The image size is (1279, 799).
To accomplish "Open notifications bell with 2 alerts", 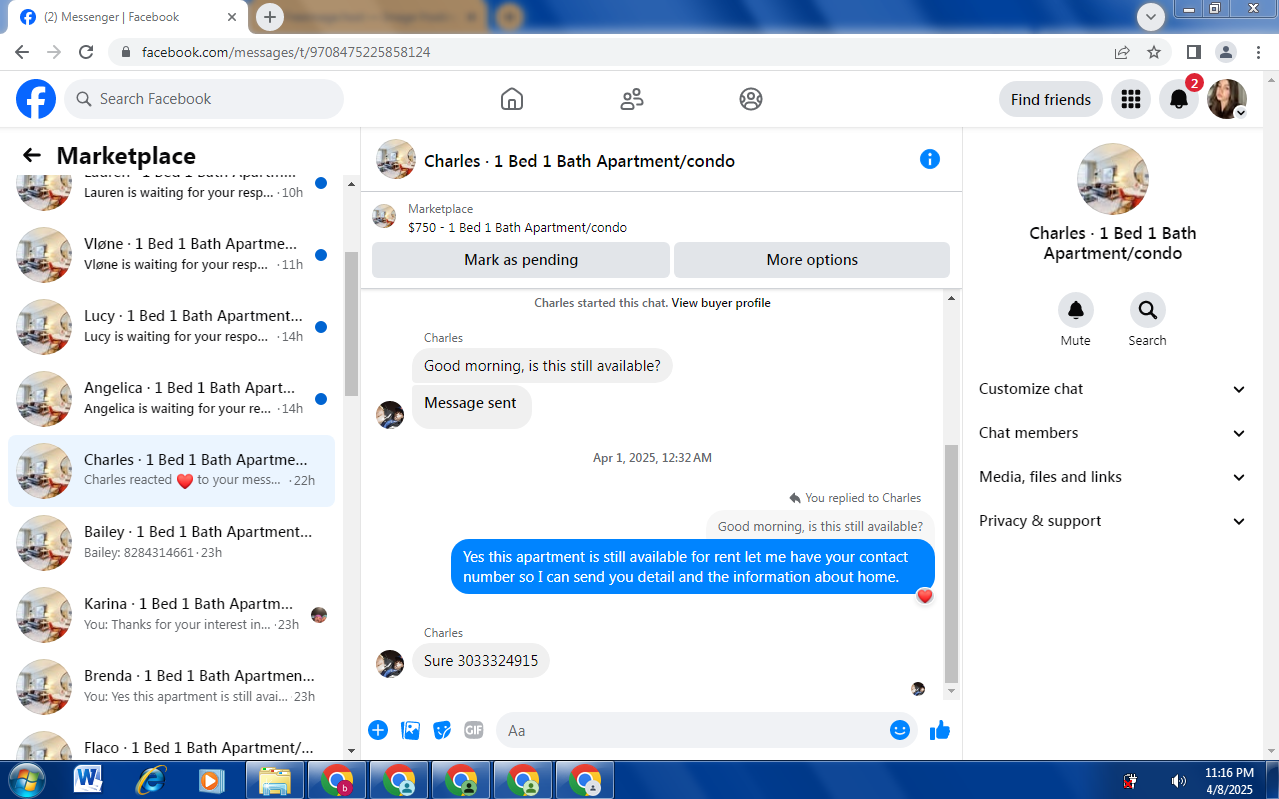I will pos(1179,99).
